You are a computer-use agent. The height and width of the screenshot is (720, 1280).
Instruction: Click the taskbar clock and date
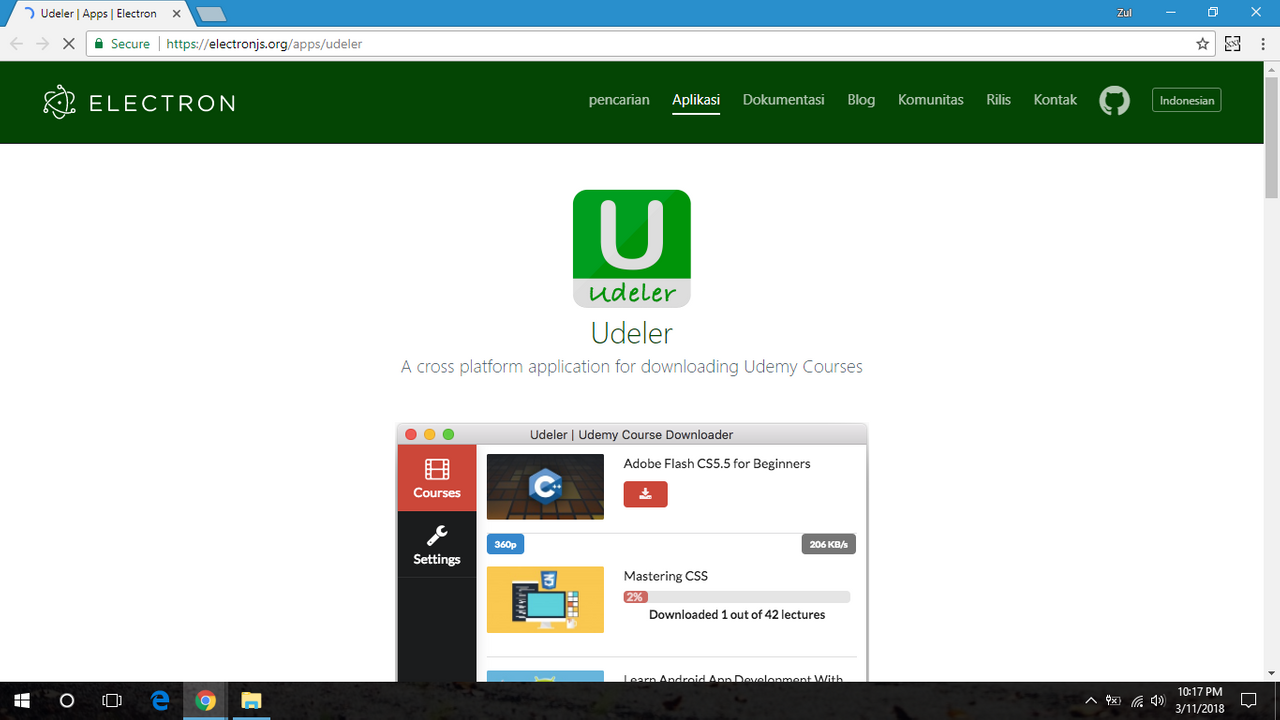click(x=1200, y=700)
